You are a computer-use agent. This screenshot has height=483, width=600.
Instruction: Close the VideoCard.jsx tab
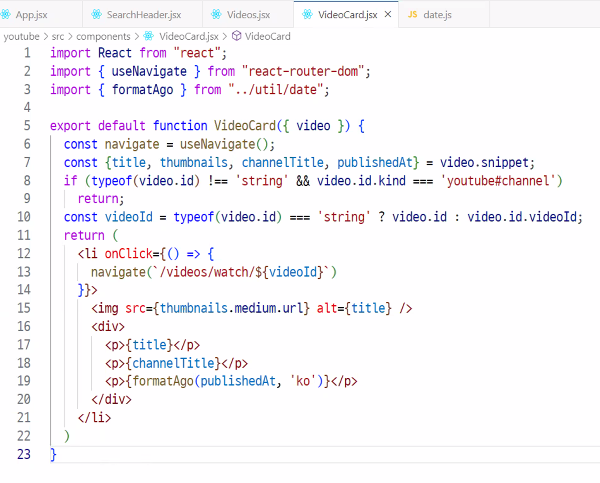388,14
